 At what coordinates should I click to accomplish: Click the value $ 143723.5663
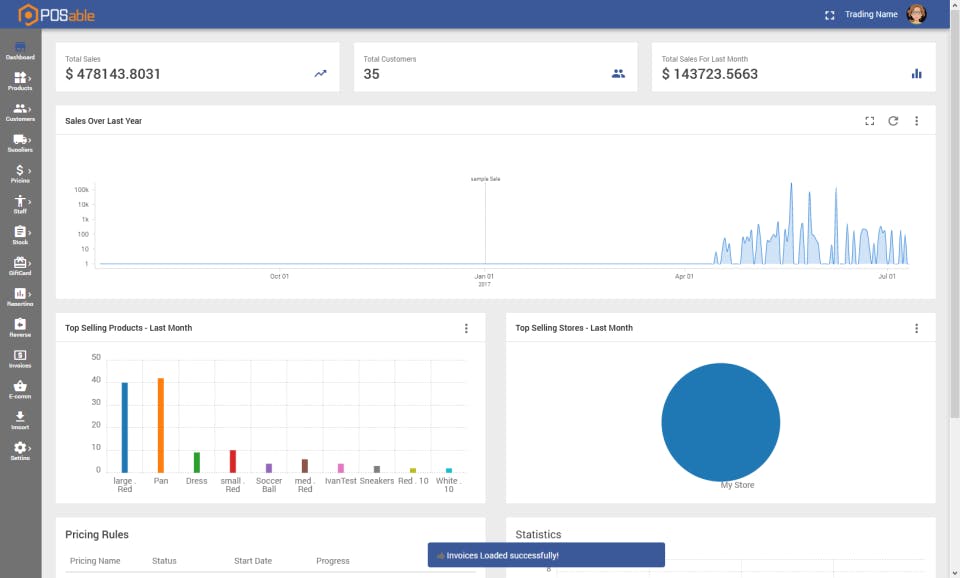(710, 74)
